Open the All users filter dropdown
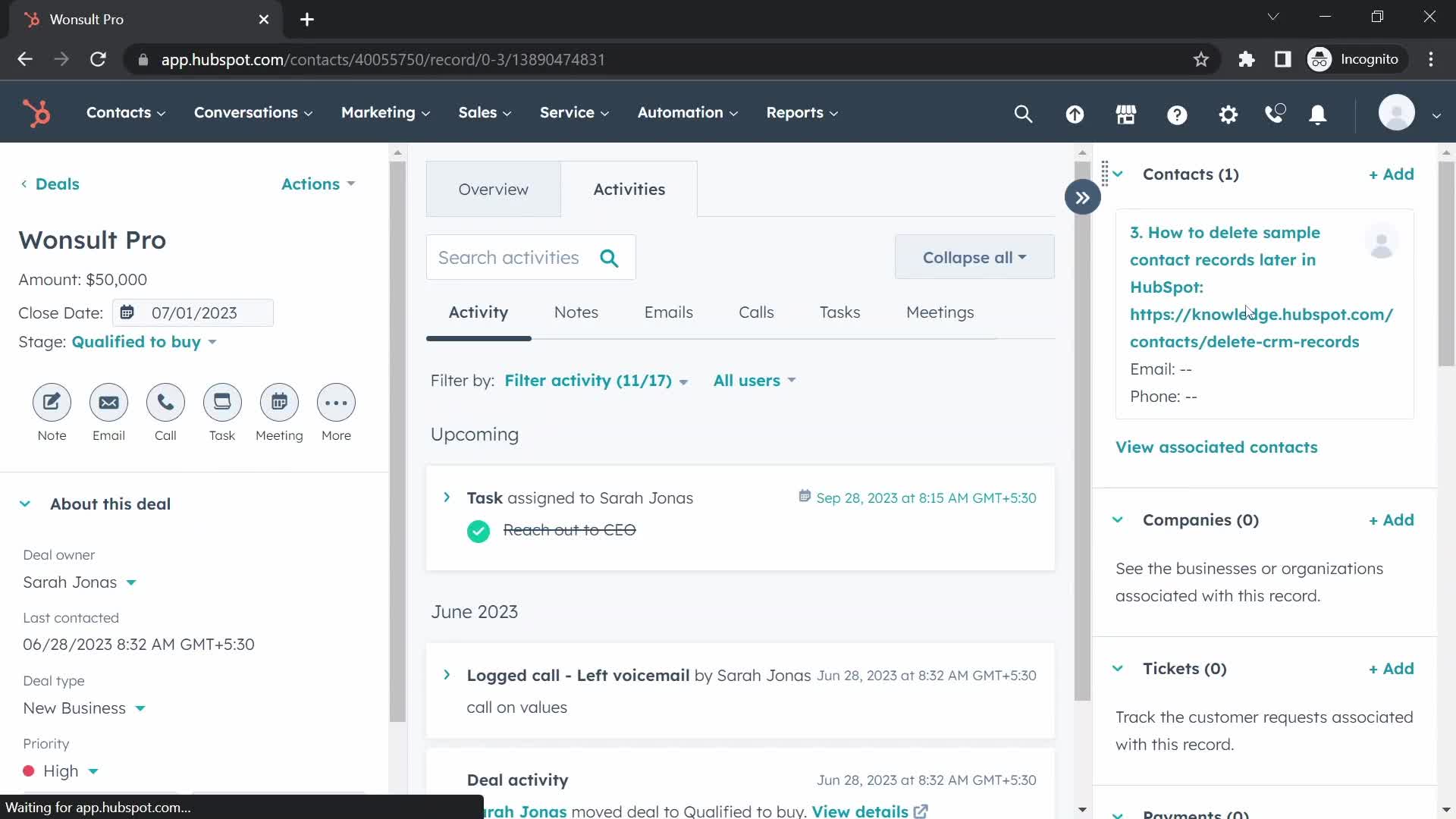The height and width of the screenshot is (819, 1456). pos(755,381)
